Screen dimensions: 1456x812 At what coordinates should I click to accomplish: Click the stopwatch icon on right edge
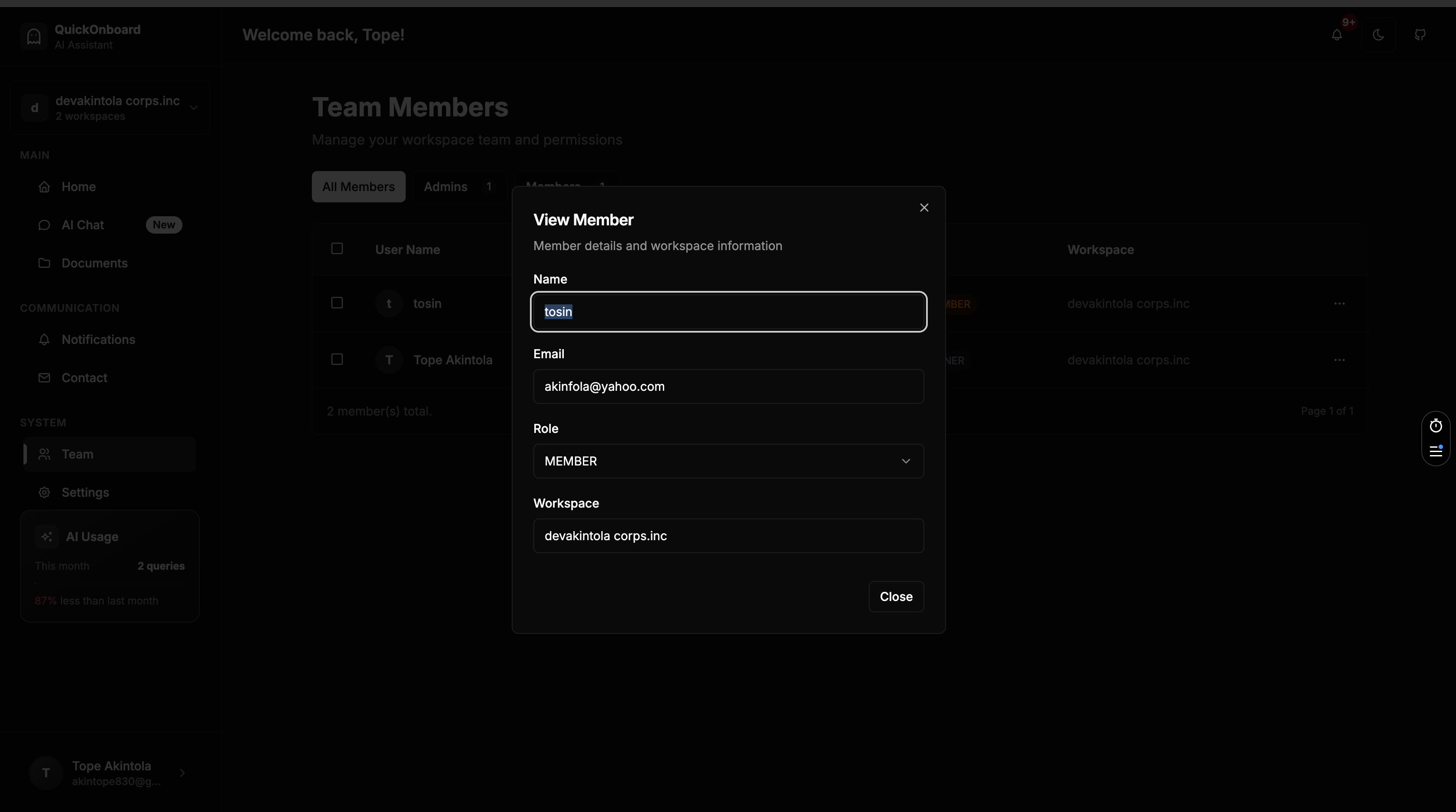pyautogui.click(x=1436, y=426)
